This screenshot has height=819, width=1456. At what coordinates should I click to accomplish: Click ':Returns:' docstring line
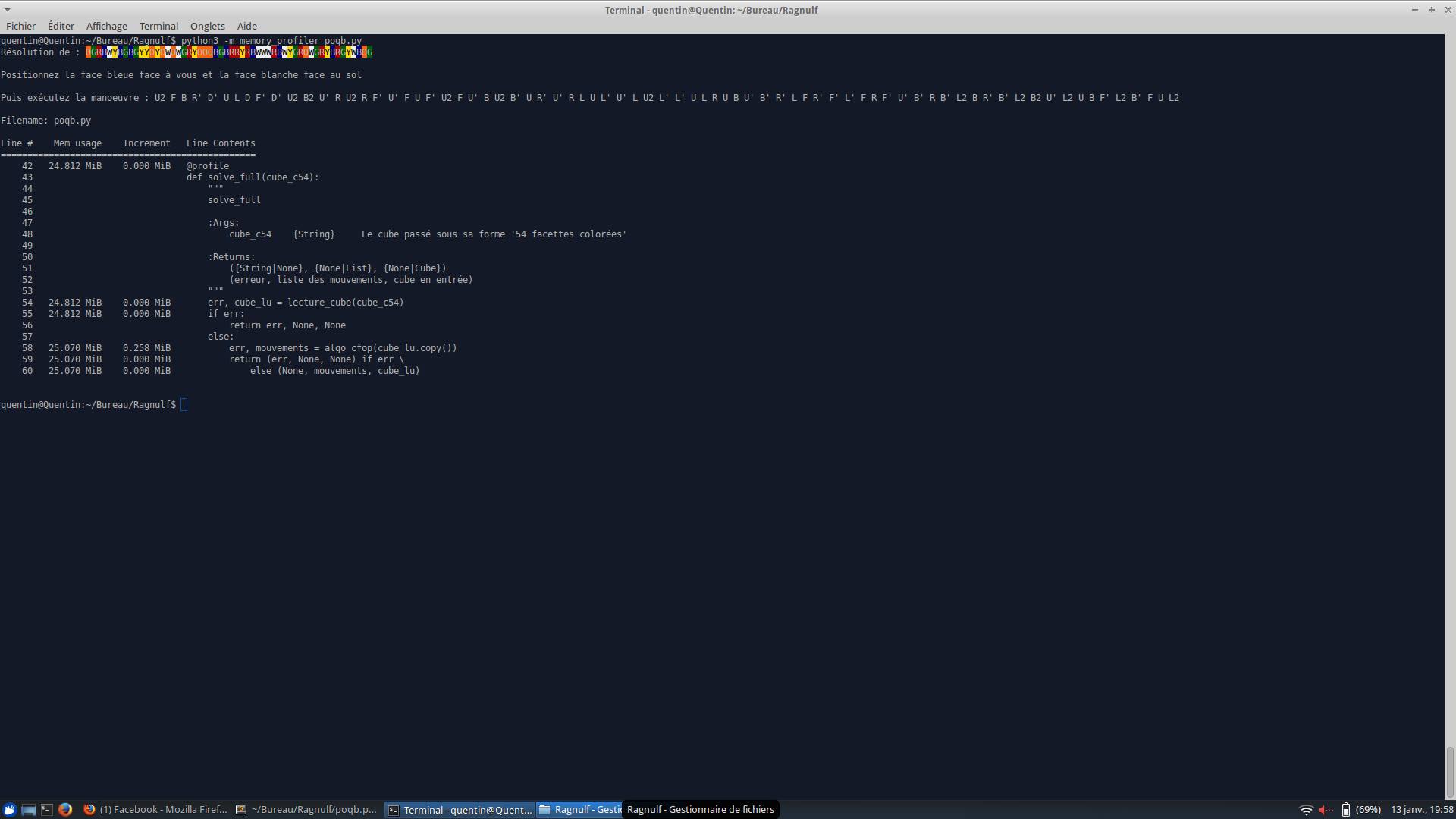coord(231,257)
